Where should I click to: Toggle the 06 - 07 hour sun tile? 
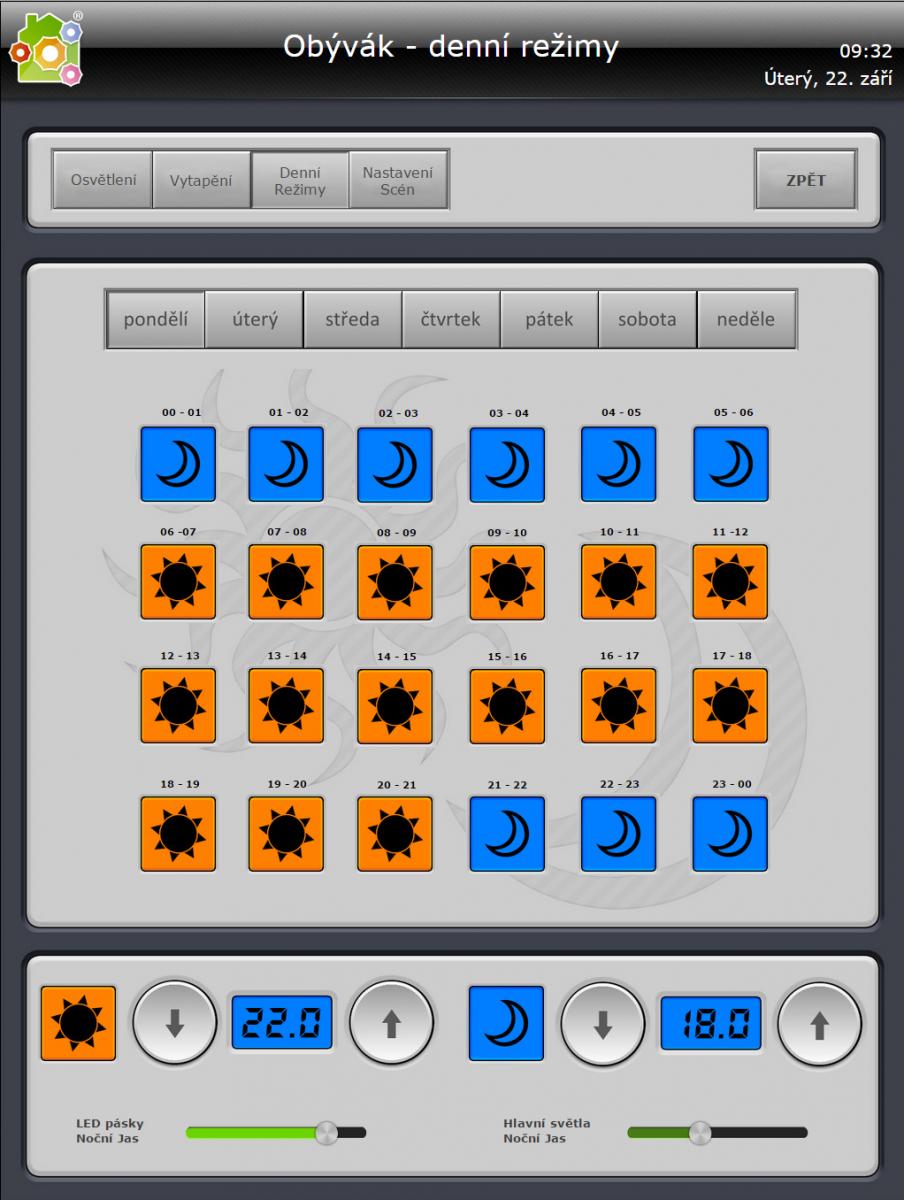tap(178, 582)
